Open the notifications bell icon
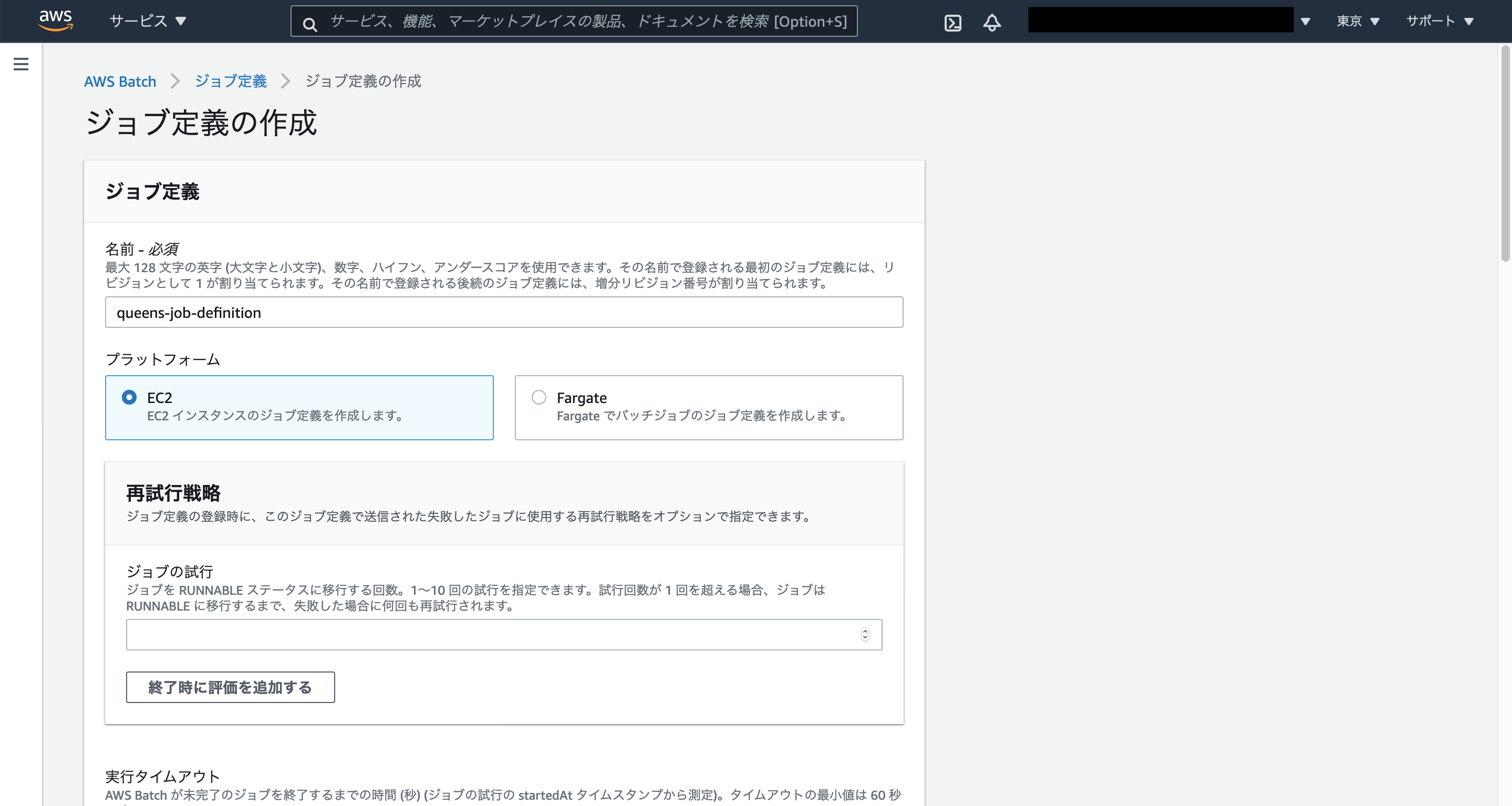Image resolution: width=1512 pixels, height=806 pixels. tap(991, 22)
